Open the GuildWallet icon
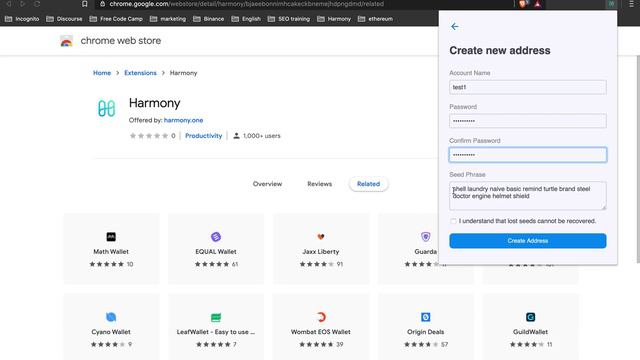 click(531, 317)
